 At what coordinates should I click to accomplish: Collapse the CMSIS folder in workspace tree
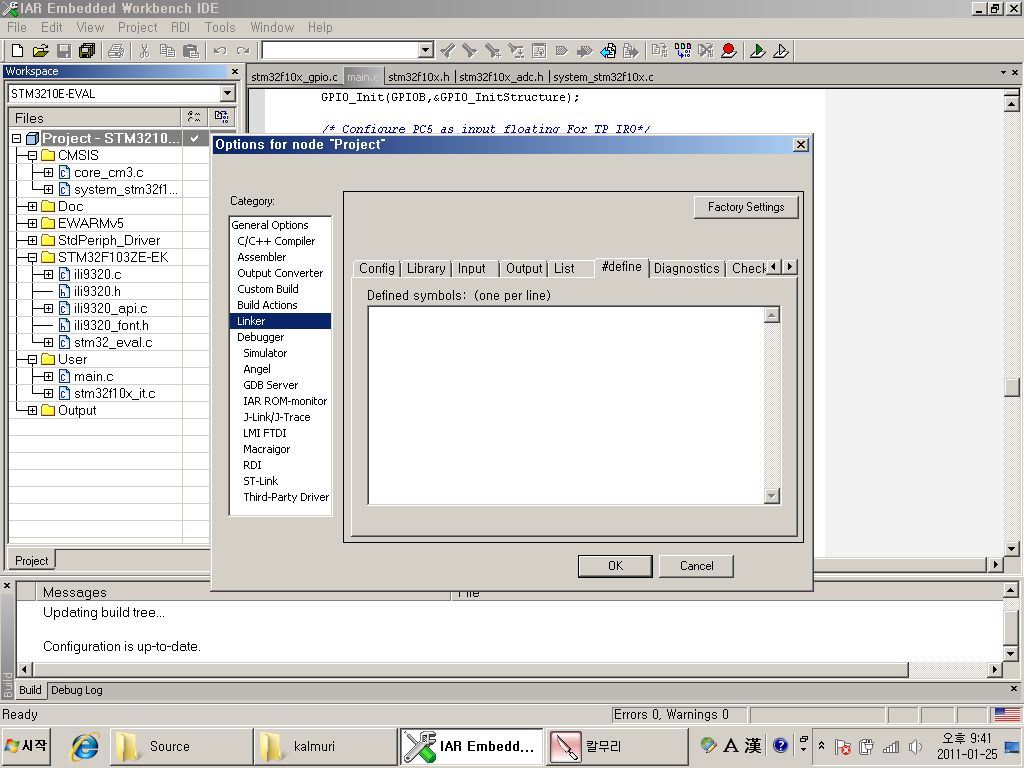tap(32, 155)
